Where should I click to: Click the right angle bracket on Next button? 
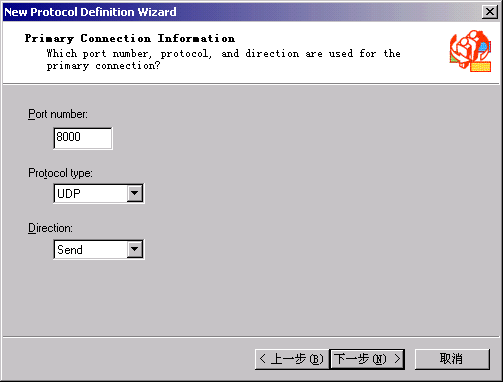pyautogui.click(x=397, y=359)
